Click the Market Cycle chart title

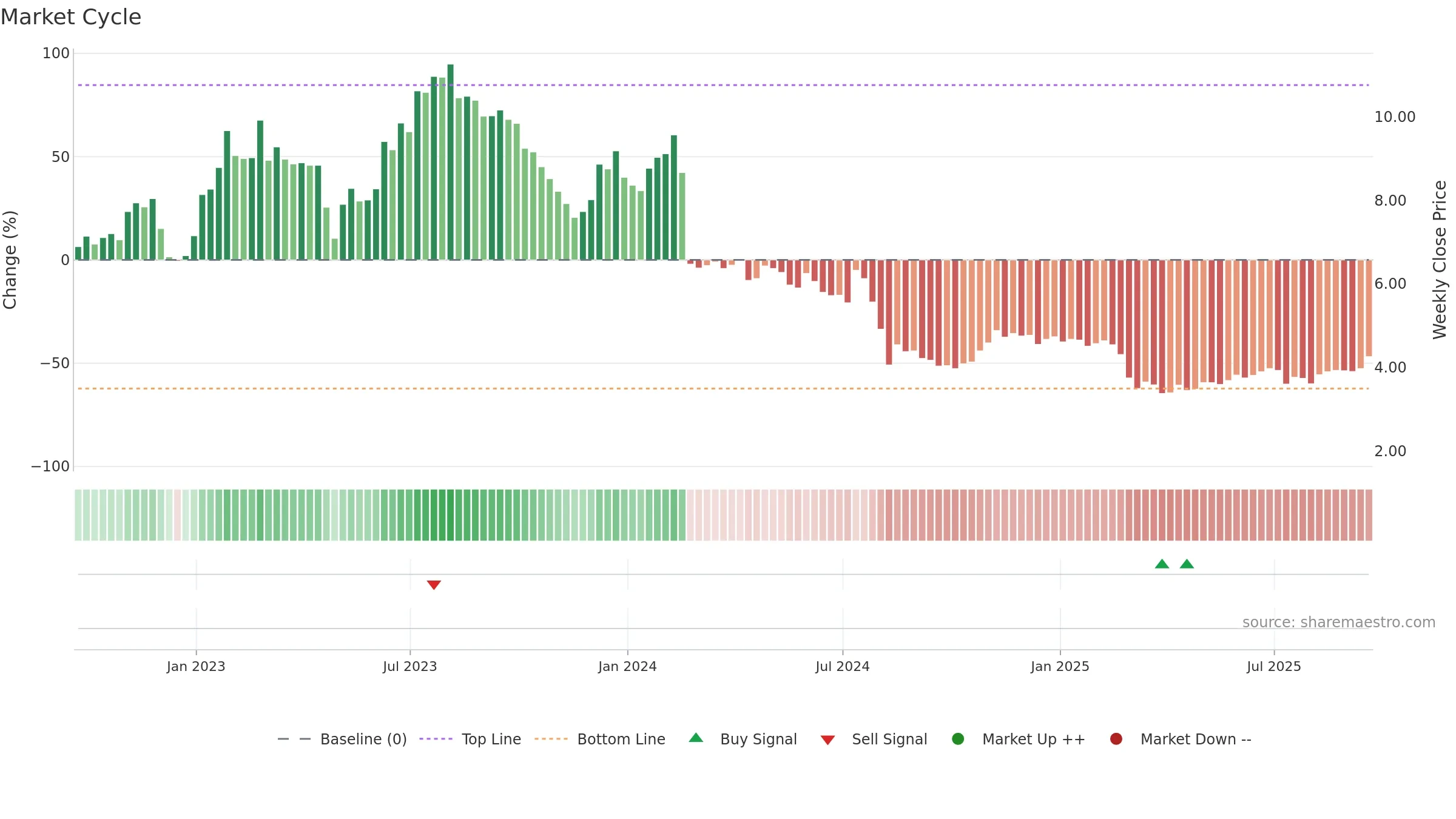pyautogui.click(x=71, y=17)
